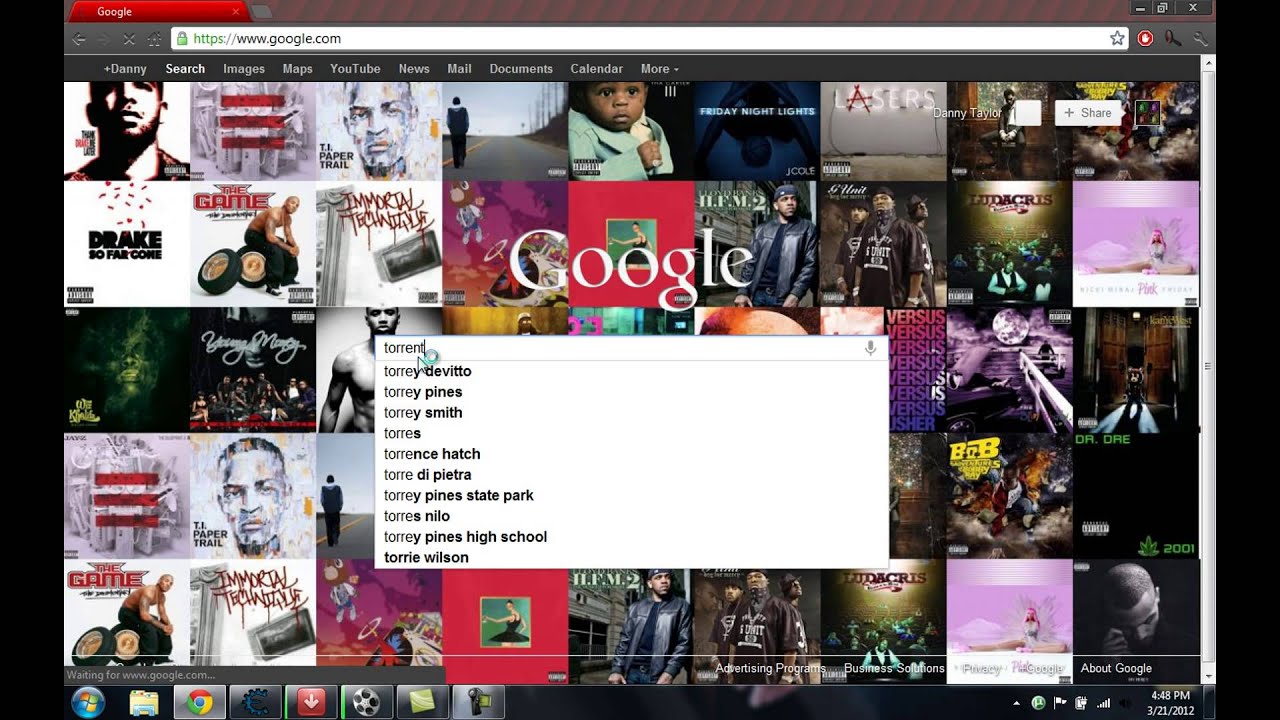1280x720 pixels.
Task: Click the browser forward arrow
Action: point(104,39)
